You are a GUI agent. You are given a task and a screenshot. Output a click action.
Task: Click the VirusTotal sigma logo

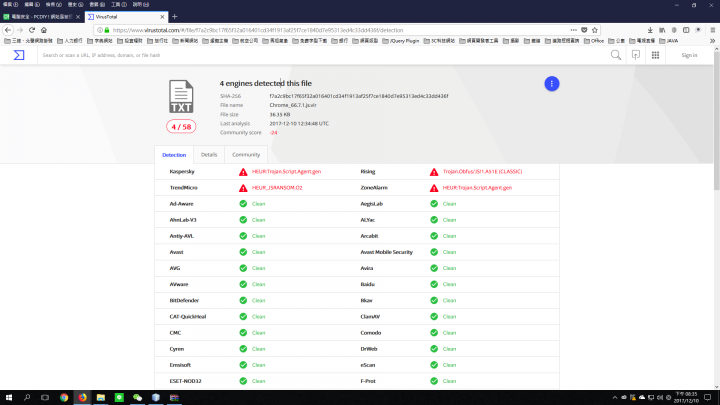pyautogui.click(x=19, y=55)
